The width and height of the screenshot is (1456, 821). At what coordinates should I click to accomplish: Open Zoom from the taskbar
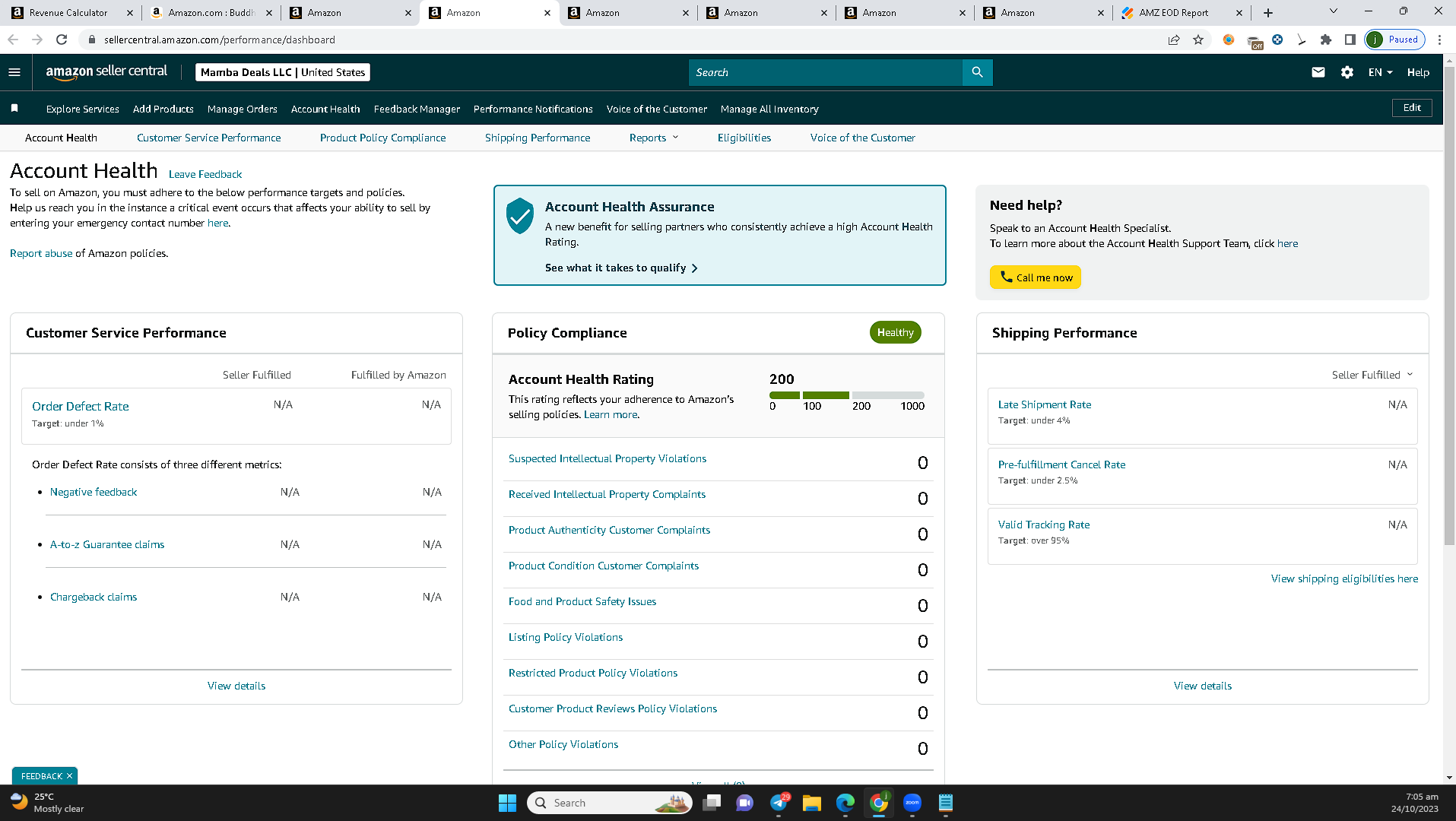912,803
